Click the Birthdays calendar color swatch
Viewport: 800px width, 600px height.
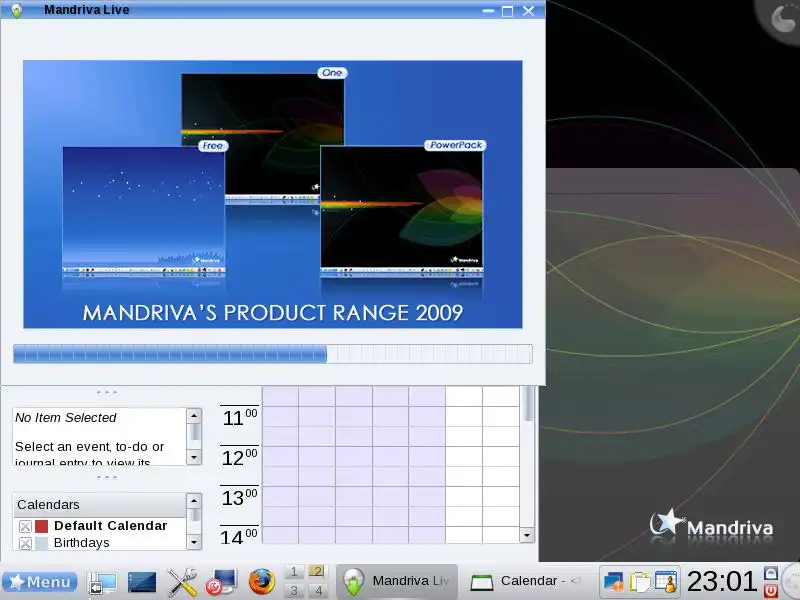click(x=42, y=543)
